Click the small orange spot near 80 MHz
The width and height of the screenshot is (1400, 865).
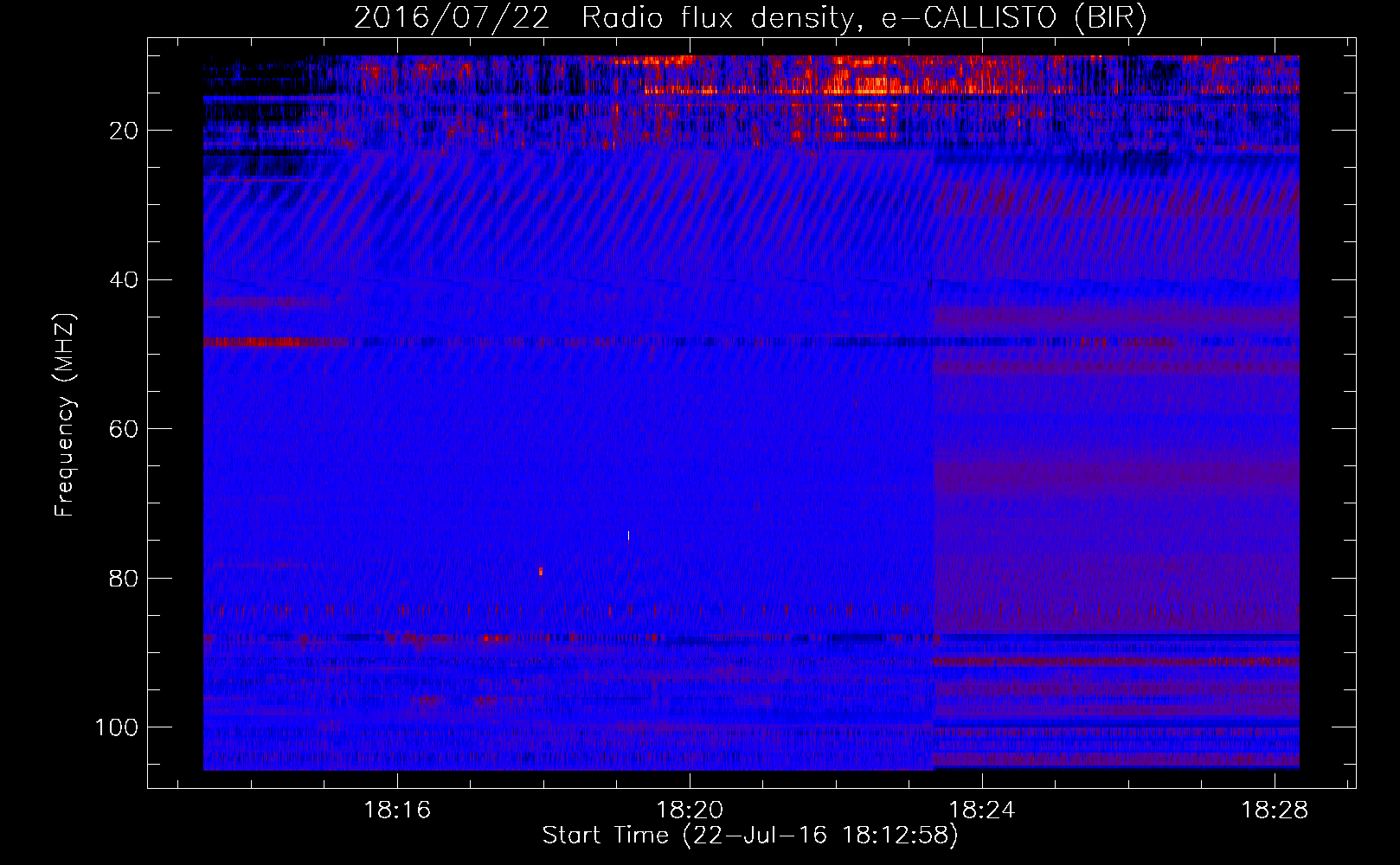[541, 571]
